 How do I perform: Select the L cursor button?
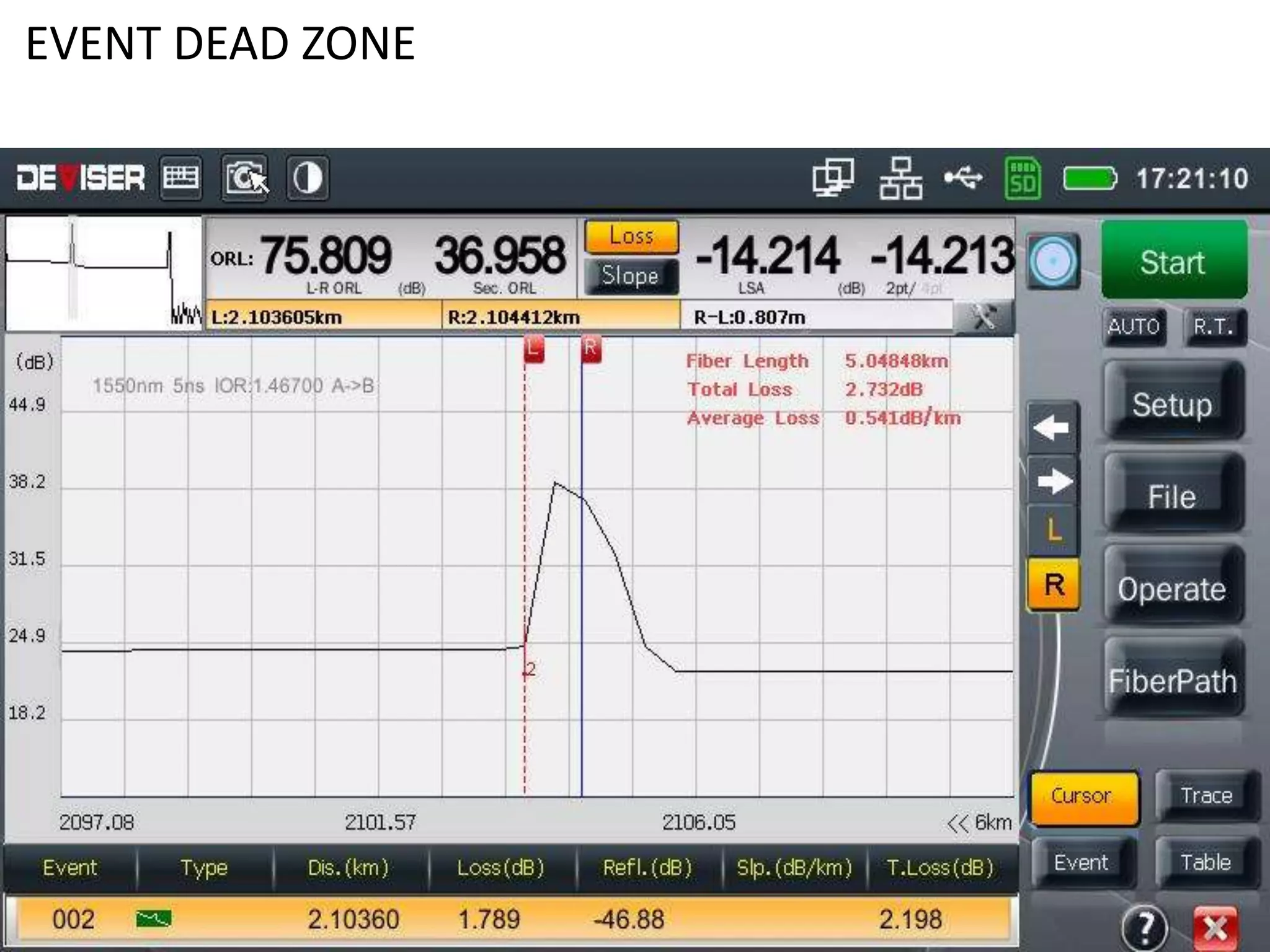click(x=1053, y=531)
